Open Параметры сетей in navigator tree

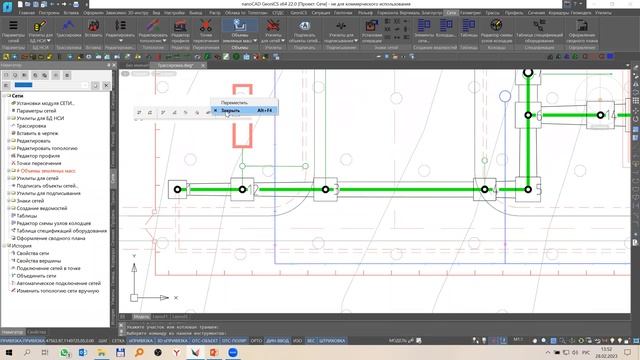pos(36,111)
